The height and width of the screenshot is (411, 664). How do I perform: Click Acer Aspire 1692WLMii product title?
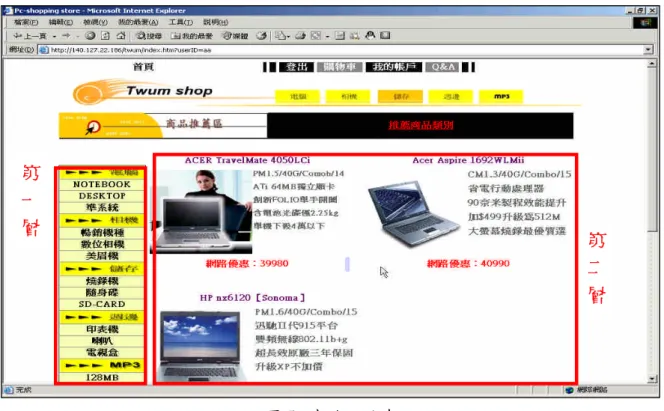pyautogui.click(x=468, y=160)
